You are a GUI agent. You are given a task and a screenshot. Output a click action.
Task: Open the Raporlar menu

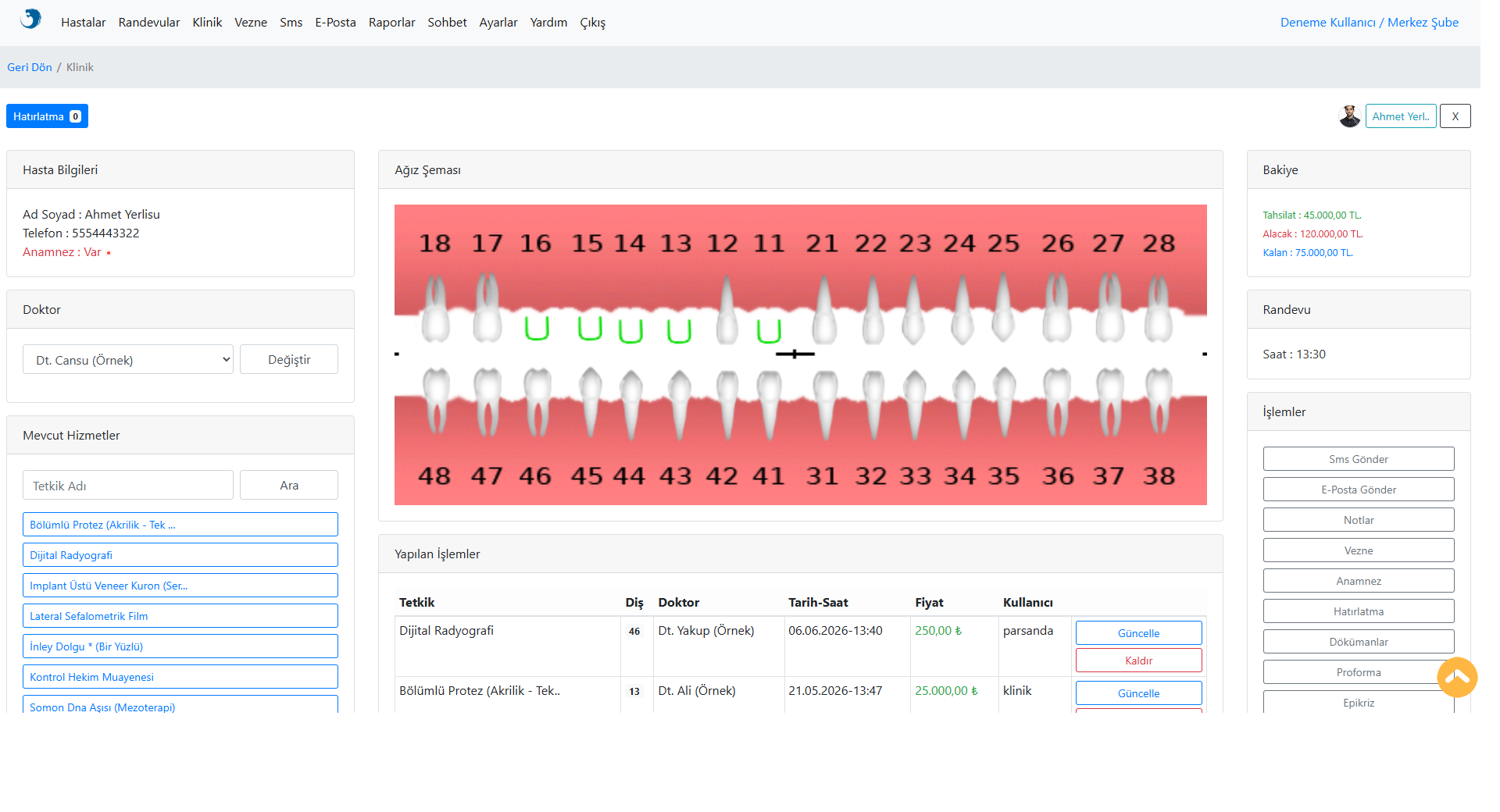coord(391,23)
